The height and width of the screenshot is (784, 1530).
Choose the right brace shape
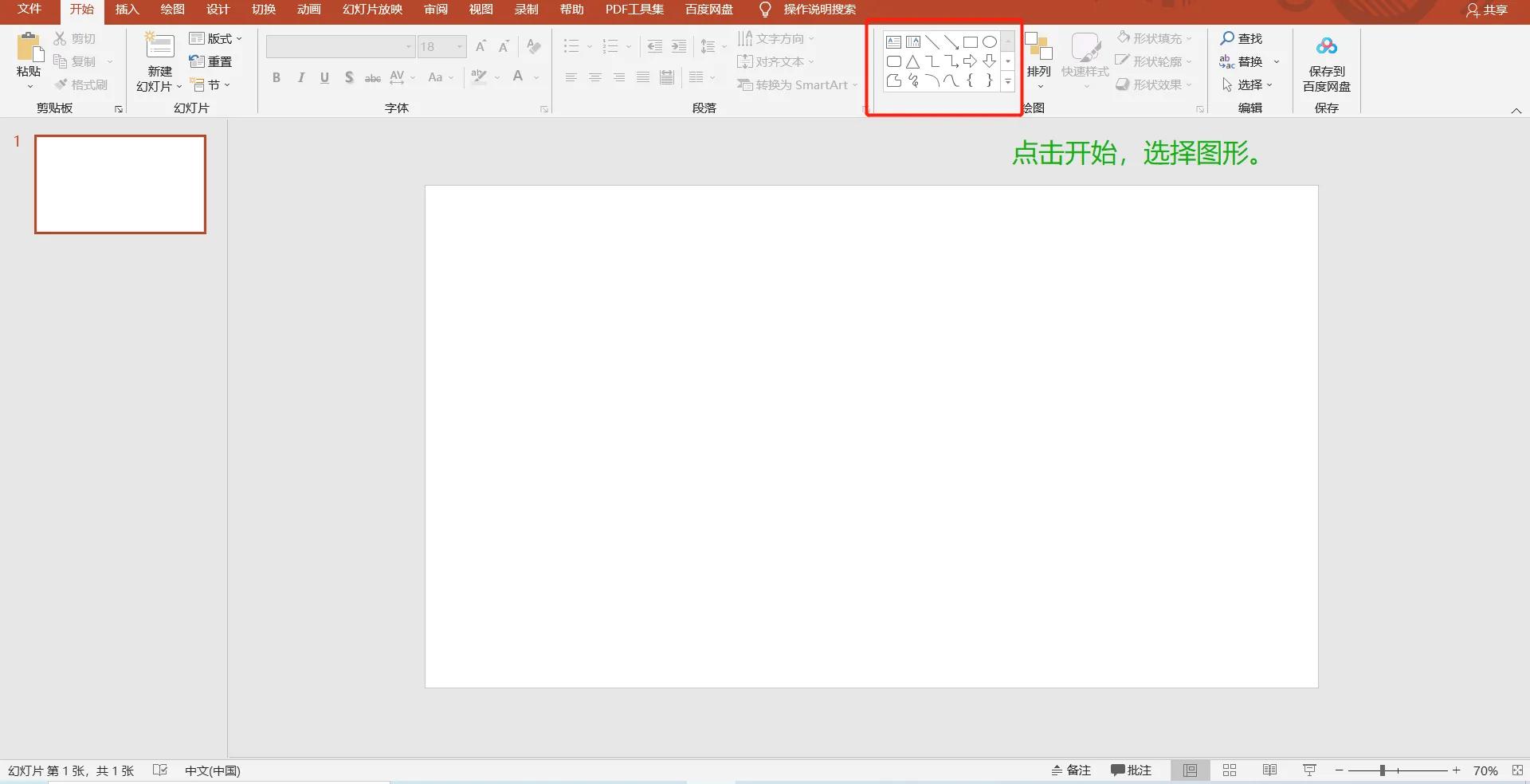click(989, 80)
